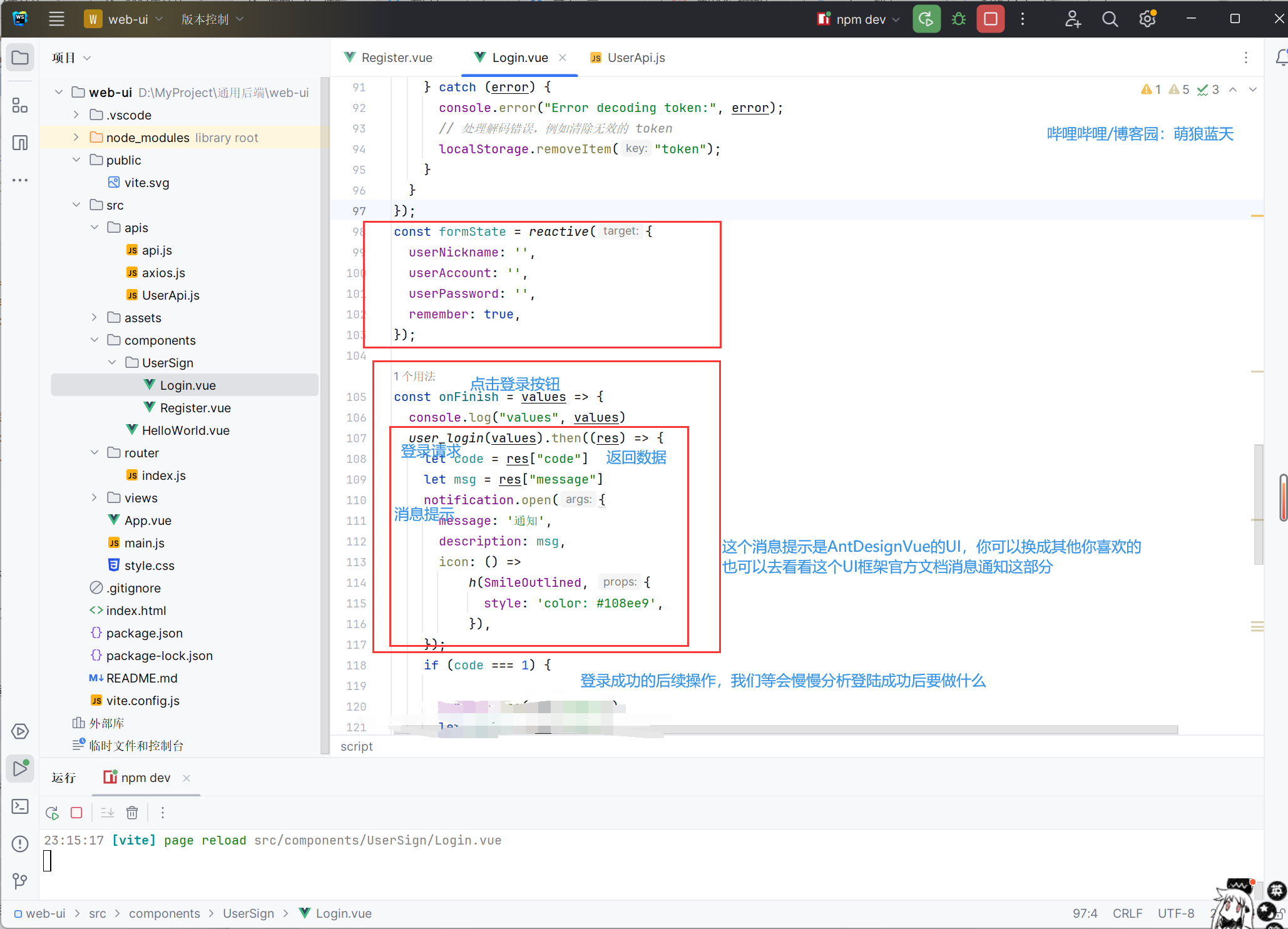Viewport: 1288px width, 929px height.
Task: Rerun process in Run panel toolbar
Action: click(52, 813)
